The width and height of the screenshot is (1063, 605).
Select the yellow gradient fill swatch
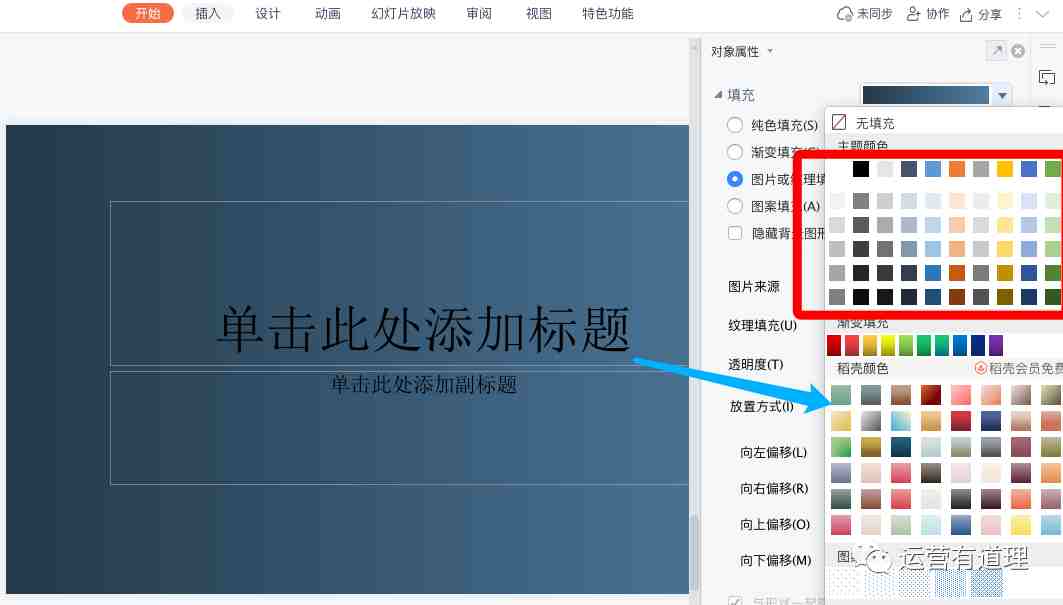coord(888,345)
